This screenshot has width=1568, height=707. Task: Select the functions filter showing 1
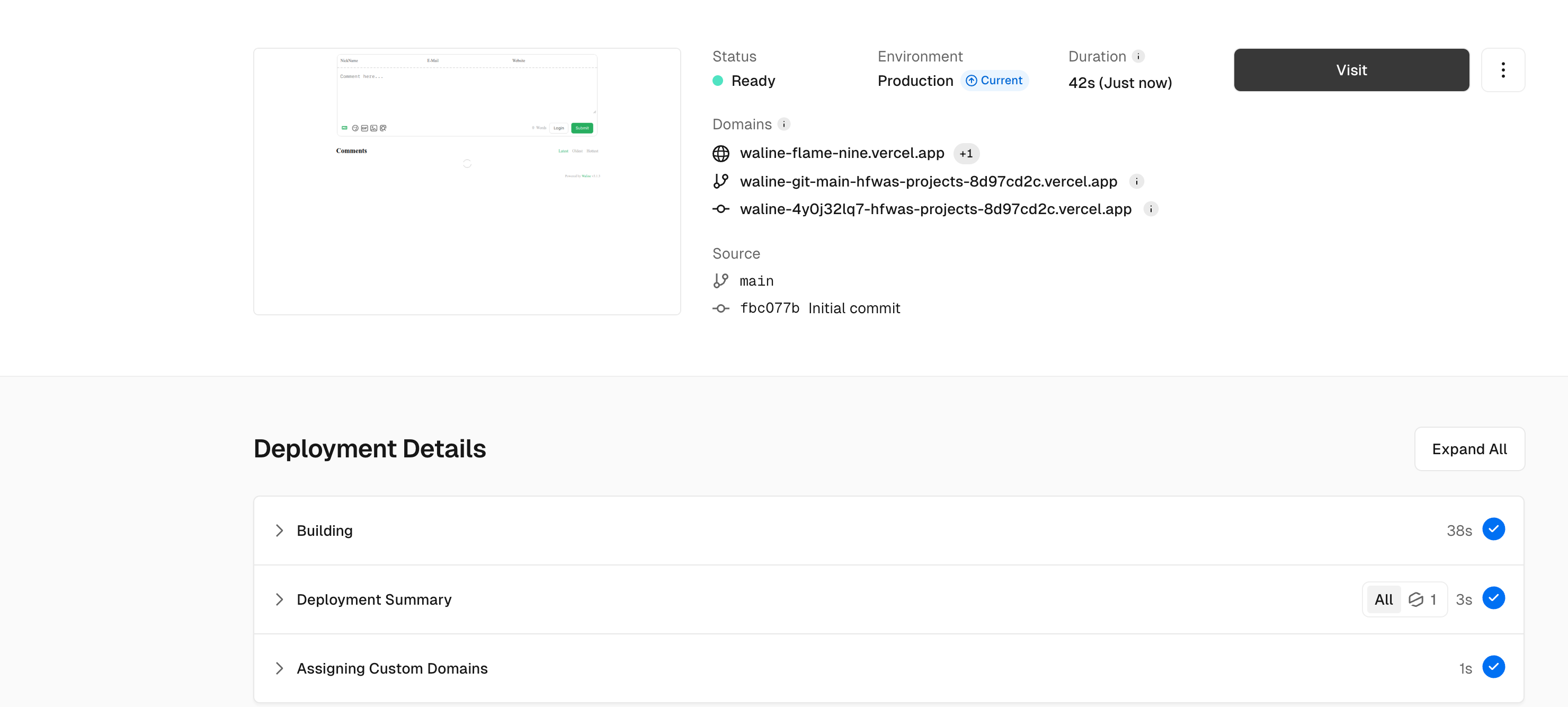tap(1422, 599)
